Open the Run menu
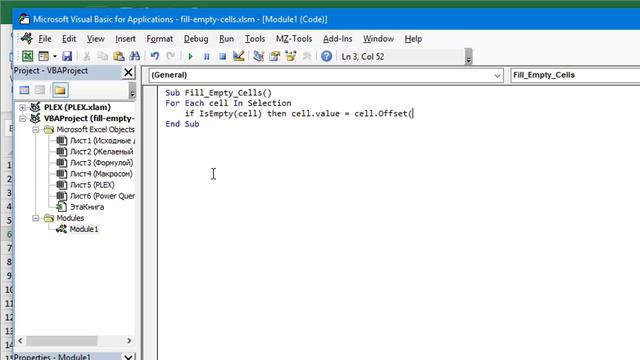 227,39
